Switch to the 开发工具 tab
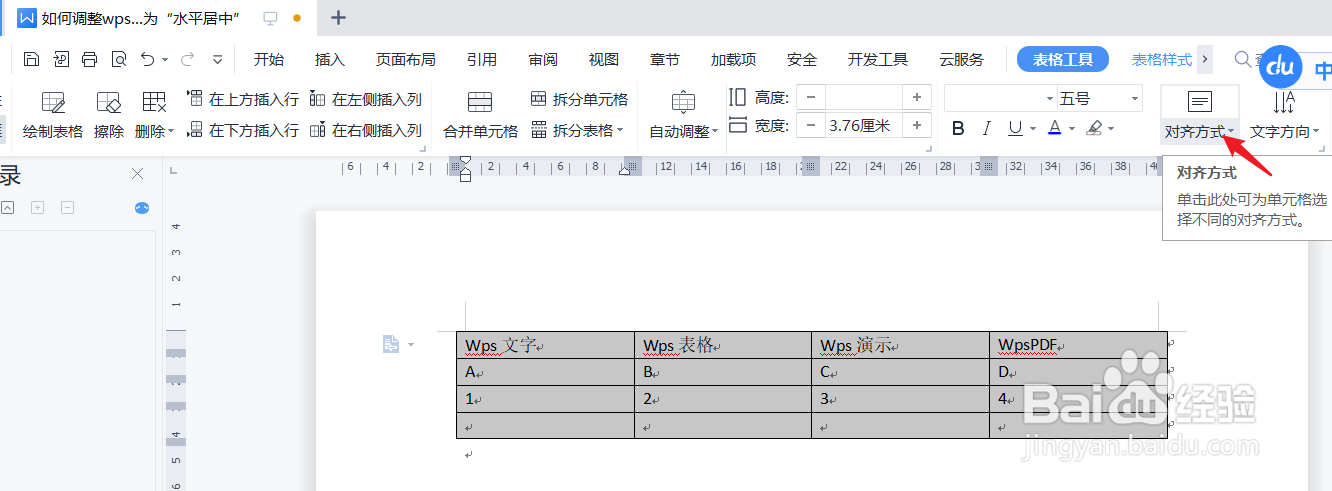This screenshot has height=491, width=1332. point(878,60)
